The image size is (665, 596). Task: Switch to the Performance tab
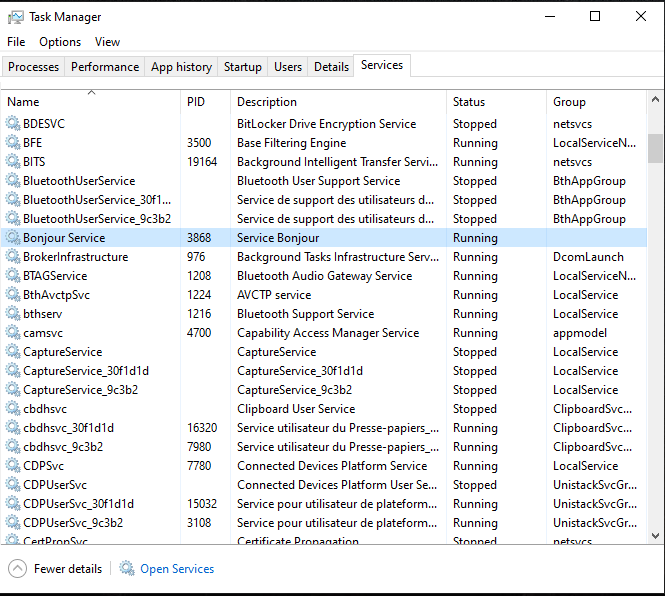click(x=105, y=67)
